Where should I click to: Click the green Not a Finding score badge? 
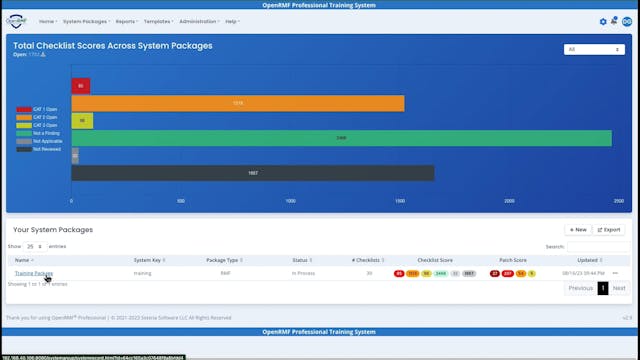[440, 273]
